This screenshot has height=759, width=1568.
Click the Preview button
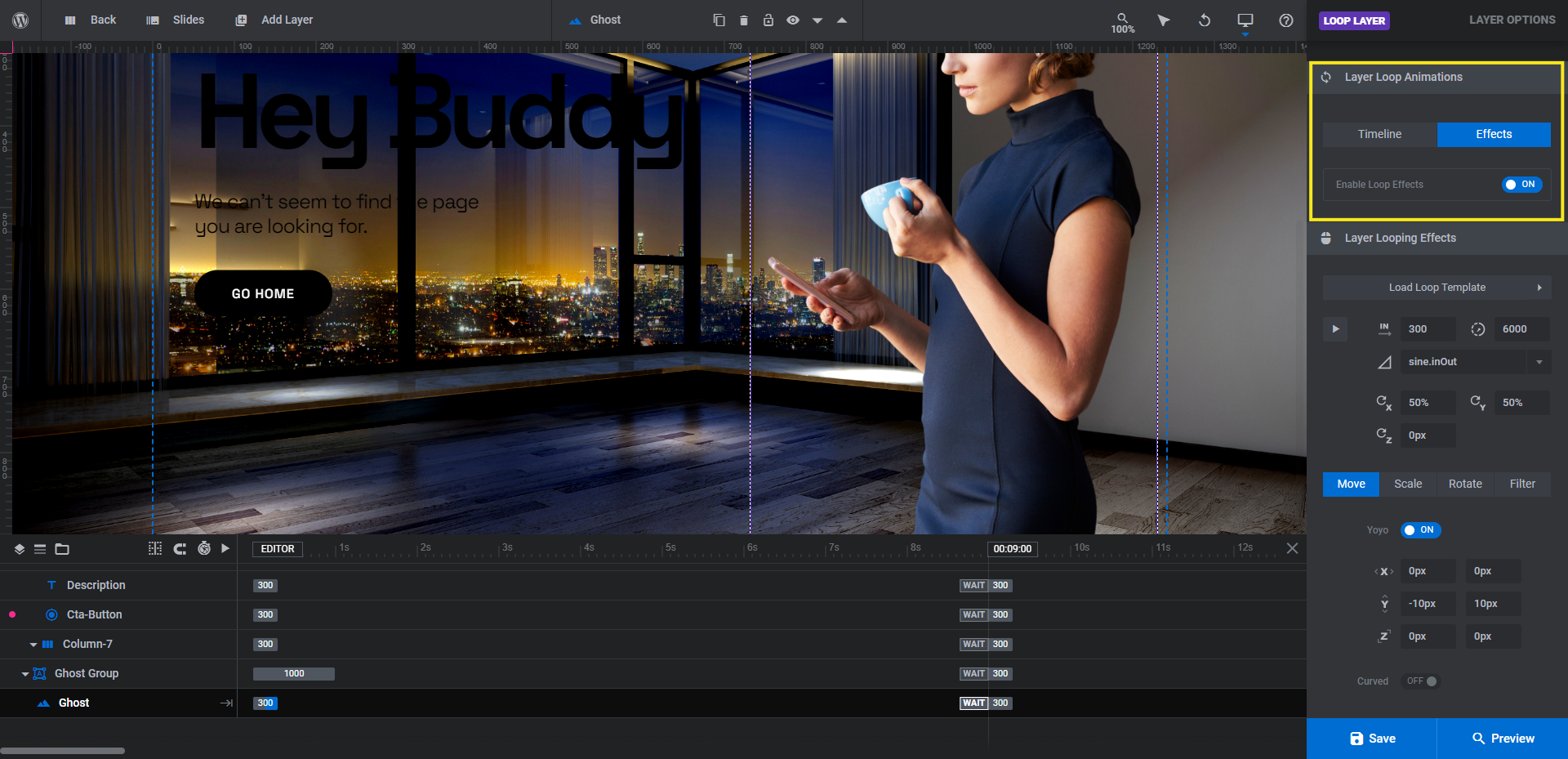click(1503, 739)
